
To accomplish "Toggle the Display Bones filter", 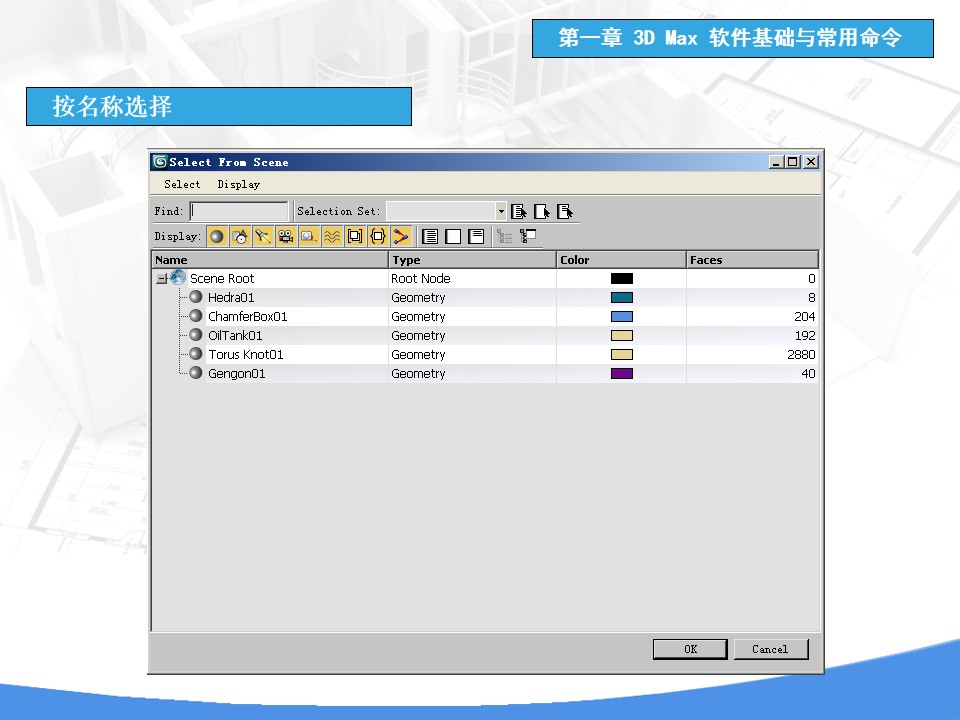I will 400,236.
